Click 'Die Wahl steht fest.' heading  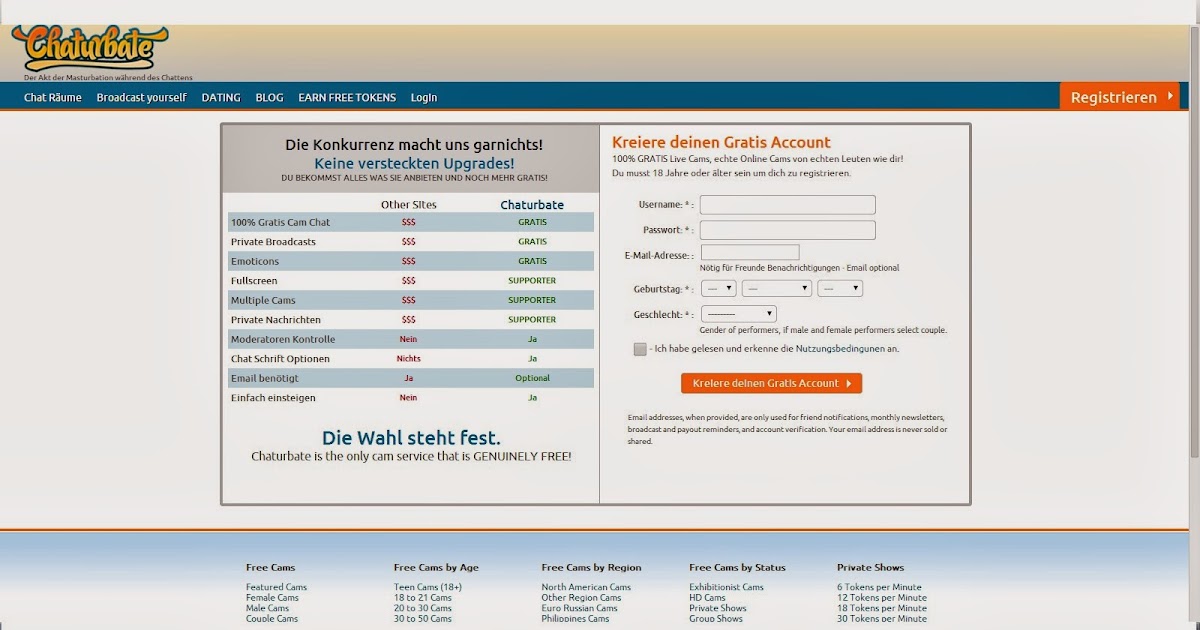coord(411,438)
